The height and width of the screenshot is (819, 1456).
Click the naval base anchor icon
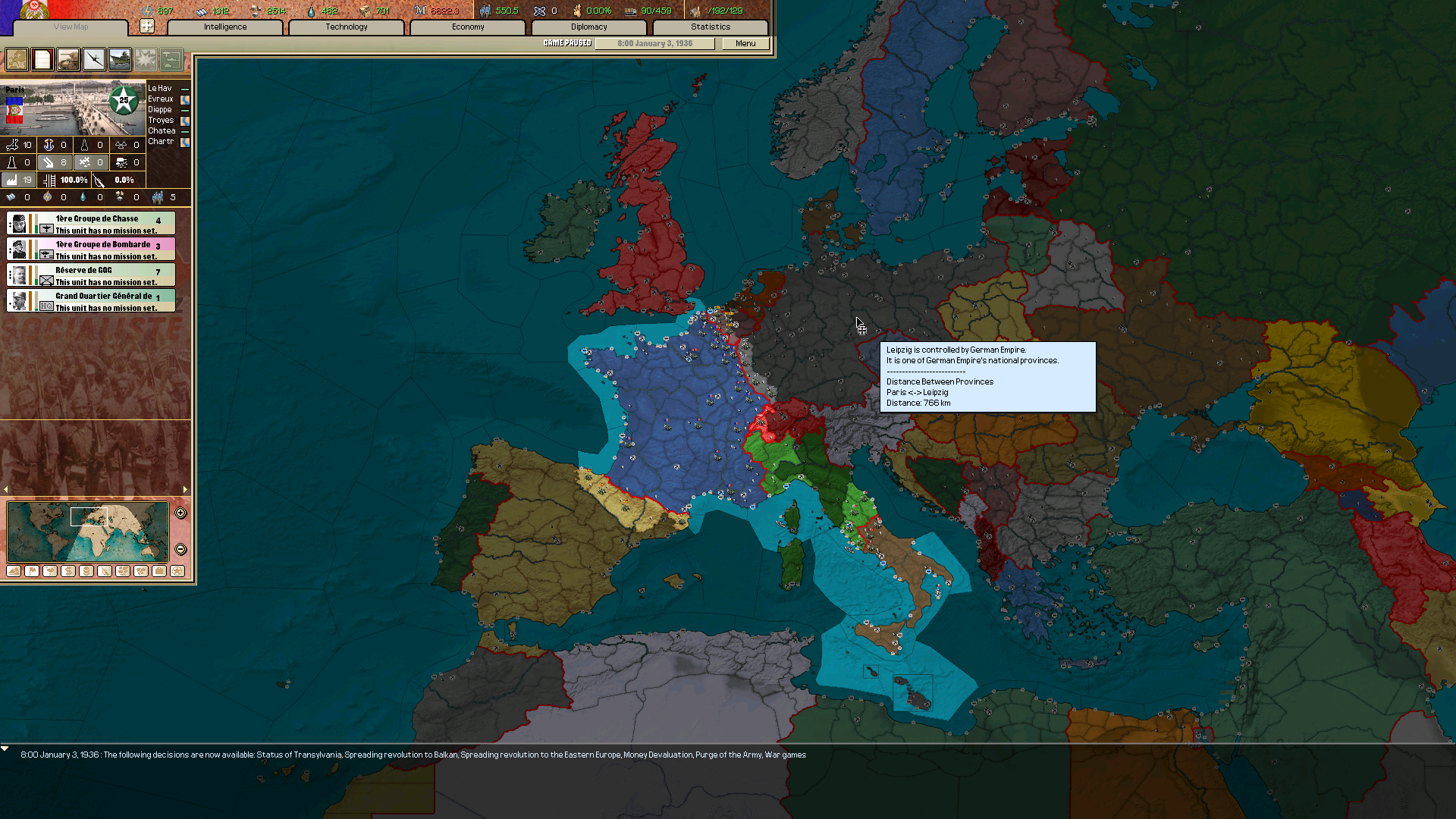click(x=49, y=145)
